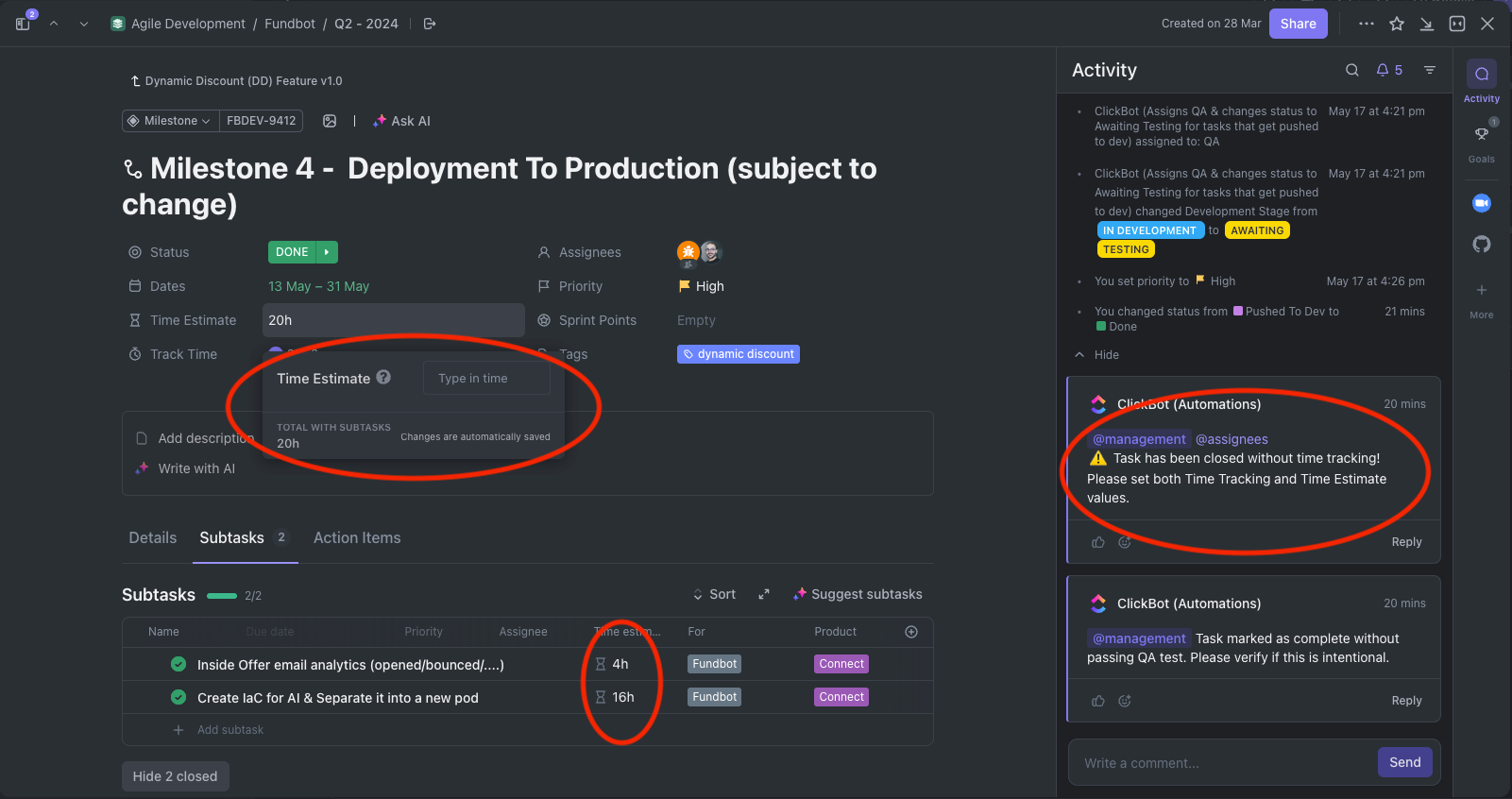Open the three-dot task menu
This screenshot has height=799, width=1512.
click(1367, 24)
